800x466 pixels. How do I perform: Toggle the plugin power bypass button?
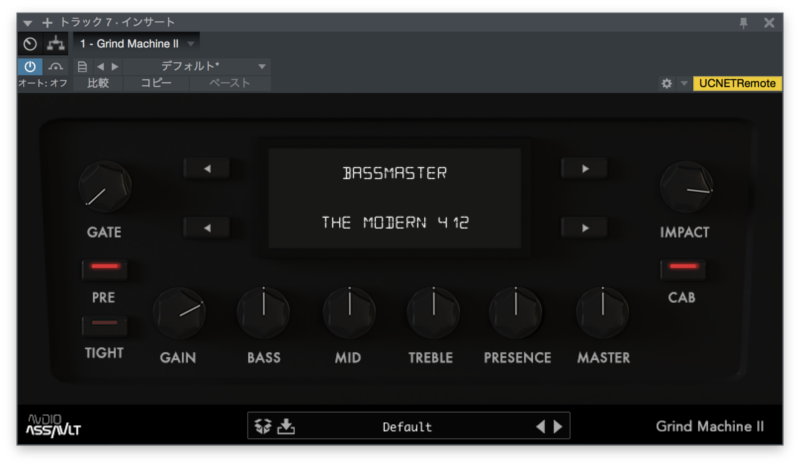[30, 66]
